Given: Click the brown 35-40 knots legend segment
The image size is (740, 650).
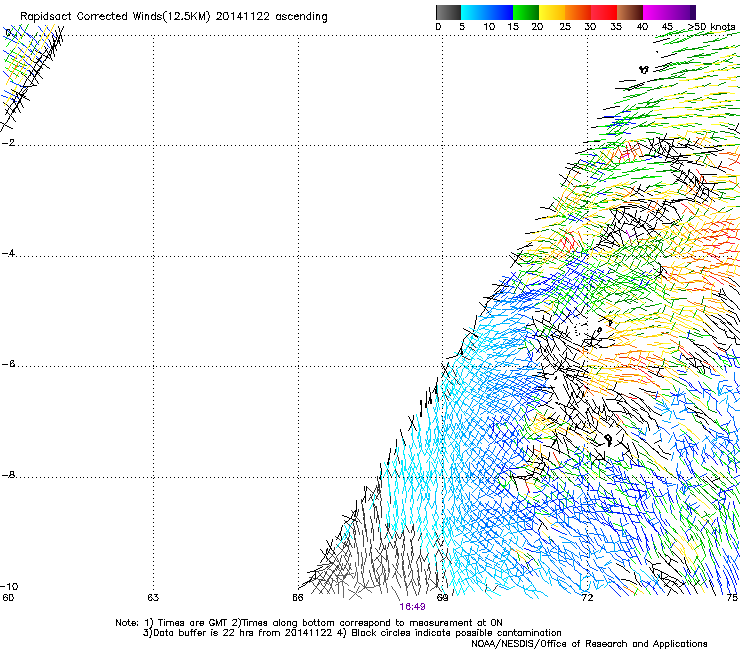Looking at the screenshot, I should click(x=630, y=12).
